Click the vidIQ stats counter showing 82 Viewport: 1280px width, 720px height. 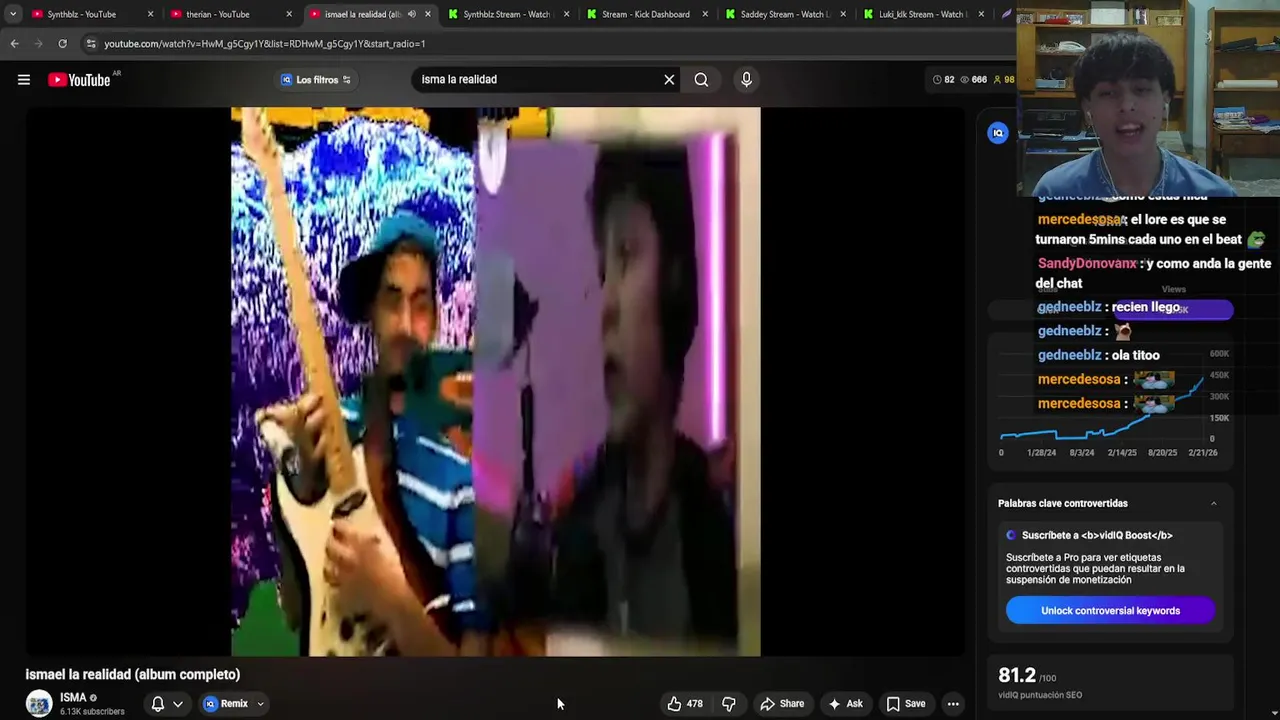(944, 80)
